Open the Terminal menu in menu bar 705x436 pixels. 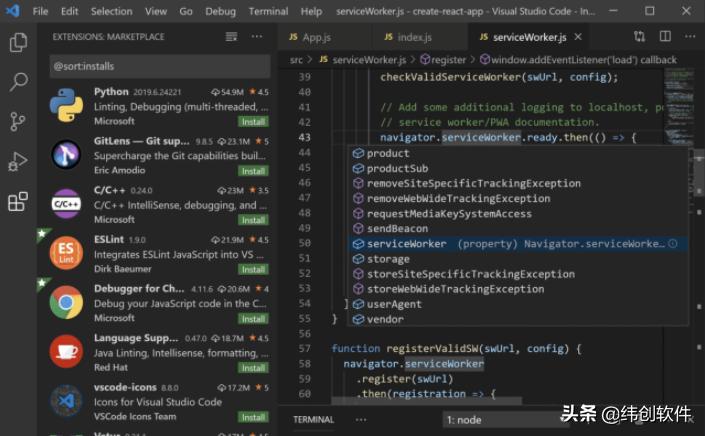(268, 11)
